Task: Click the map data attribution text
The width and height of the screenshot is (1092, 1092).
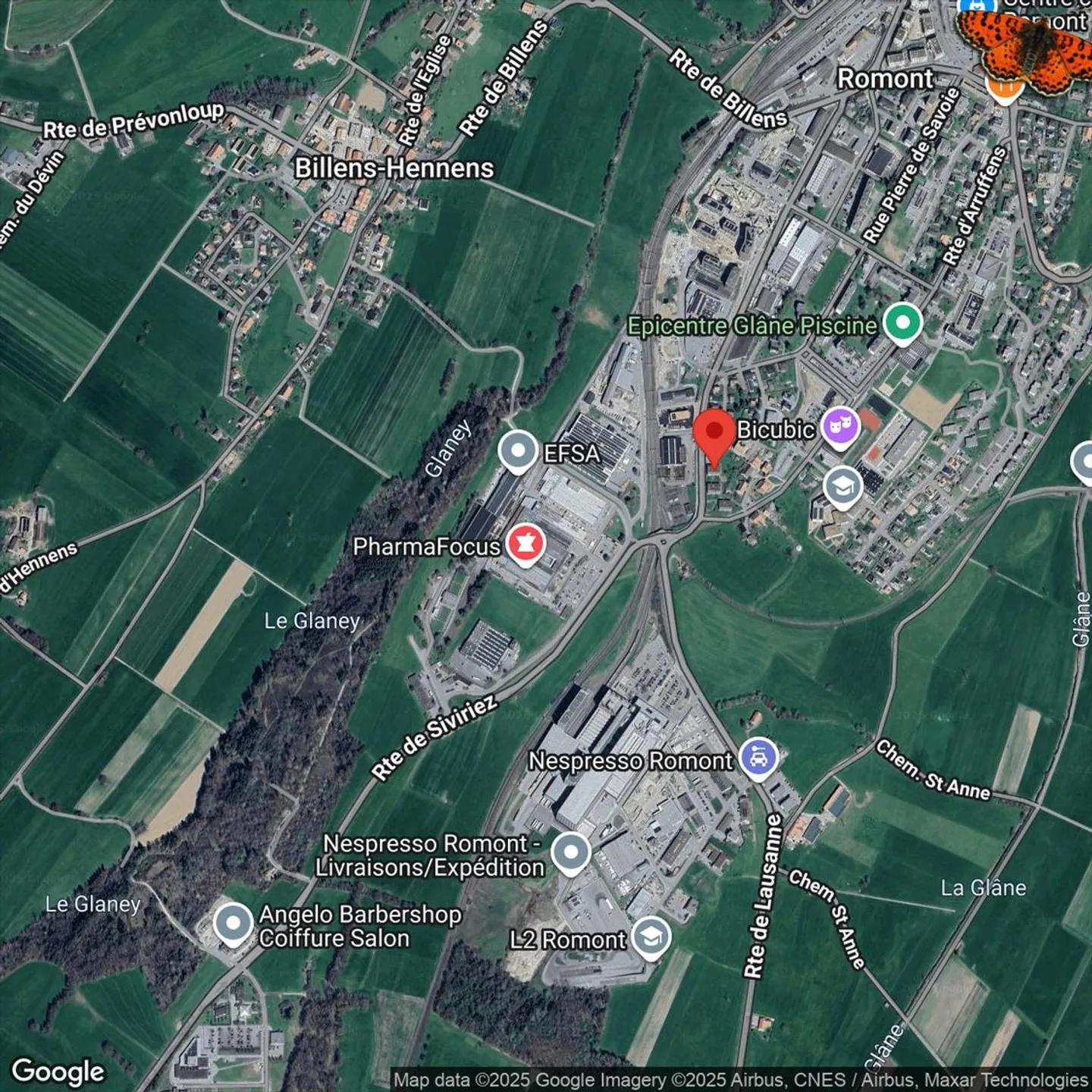Action: [740, 1080]
